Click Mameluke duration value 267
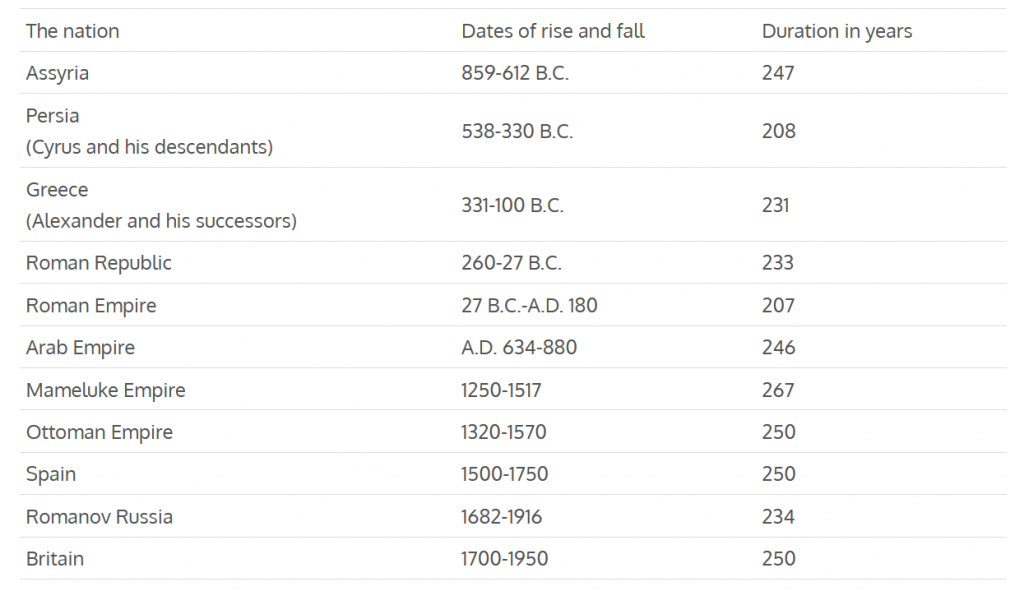1024x591 pixels. [778, 390]
